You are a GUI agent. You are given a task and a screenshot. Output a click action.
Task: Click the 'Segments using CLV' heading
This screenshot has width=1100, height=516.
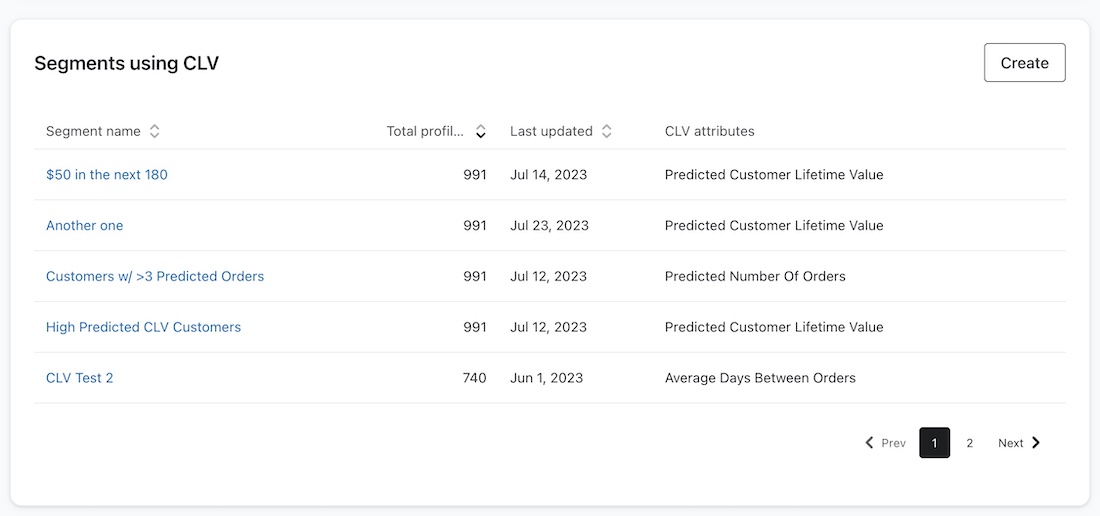[x=127, y=64]
